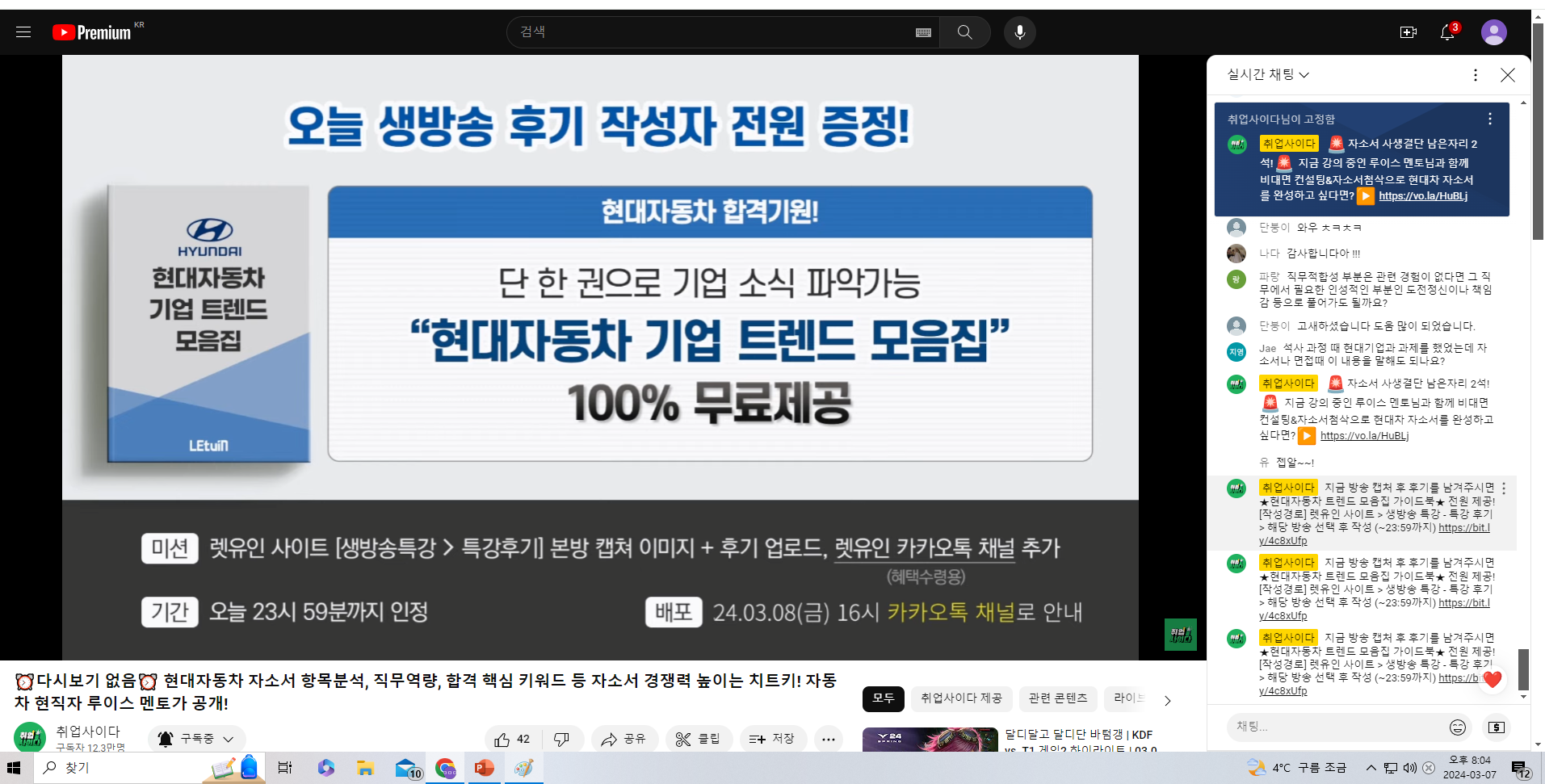Open Windows Start menu
The image size is (1545, 784).
point(14,768)
